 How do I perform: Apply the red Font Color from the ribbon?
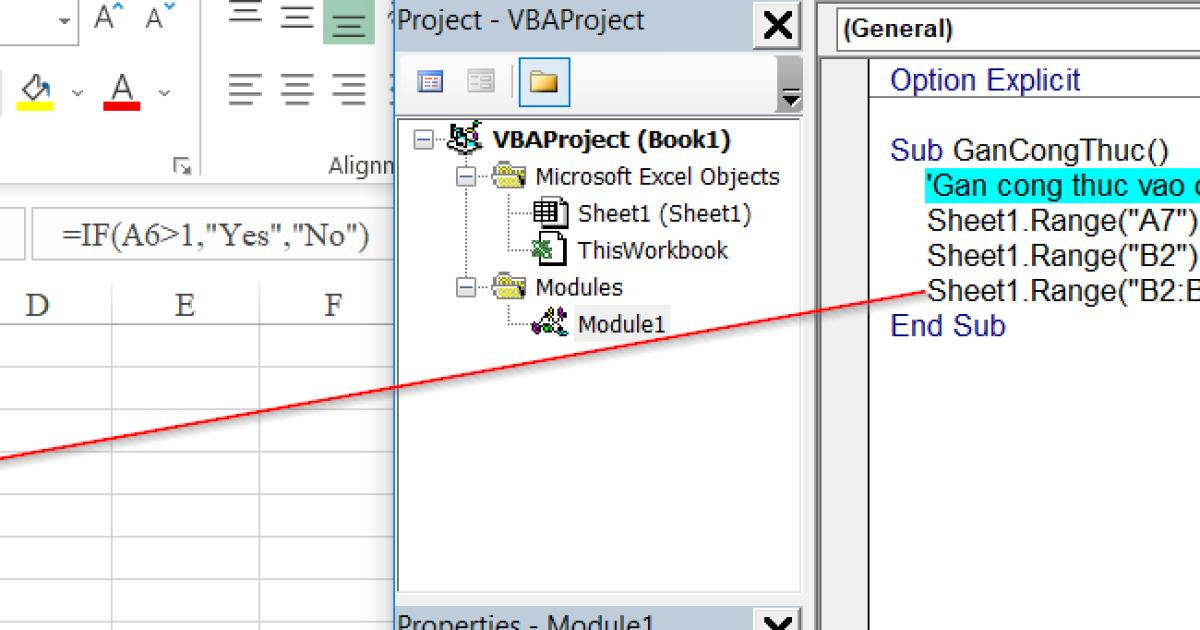[x=118, y=93]
